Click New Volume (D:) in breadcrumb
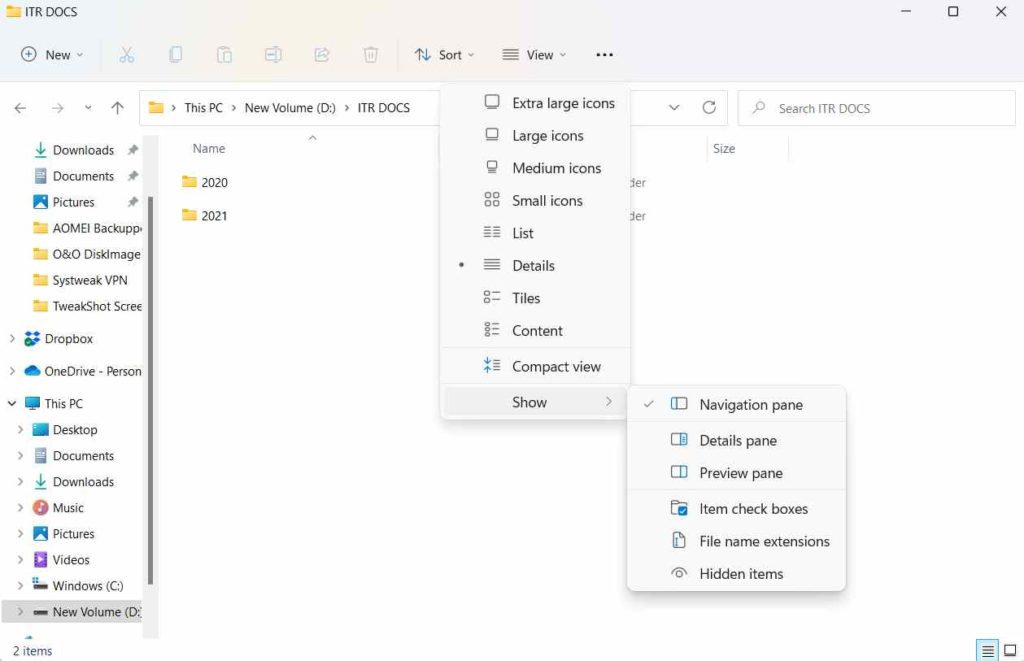1024x661 pixels. (290, 108)
